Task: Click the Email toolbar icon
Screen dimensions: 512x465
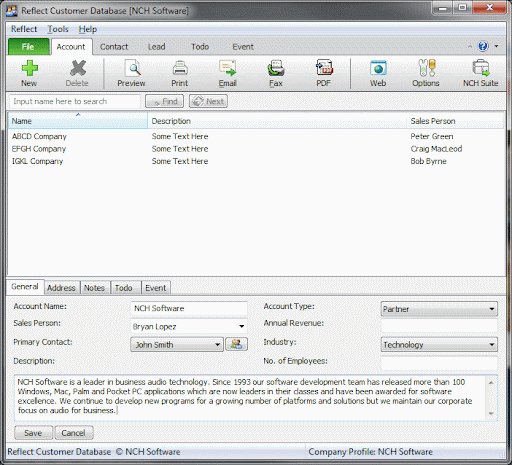Action: (x=228, y=73)
